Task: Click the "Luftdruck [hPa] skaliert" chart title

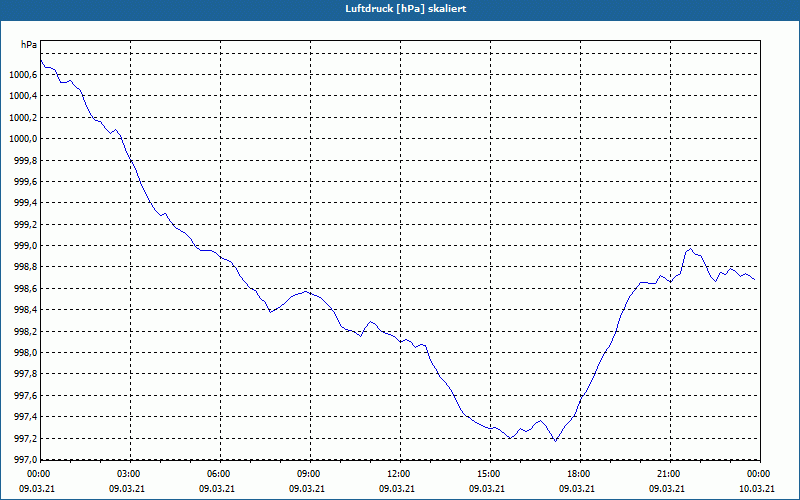Action: (x=406, y=9)
